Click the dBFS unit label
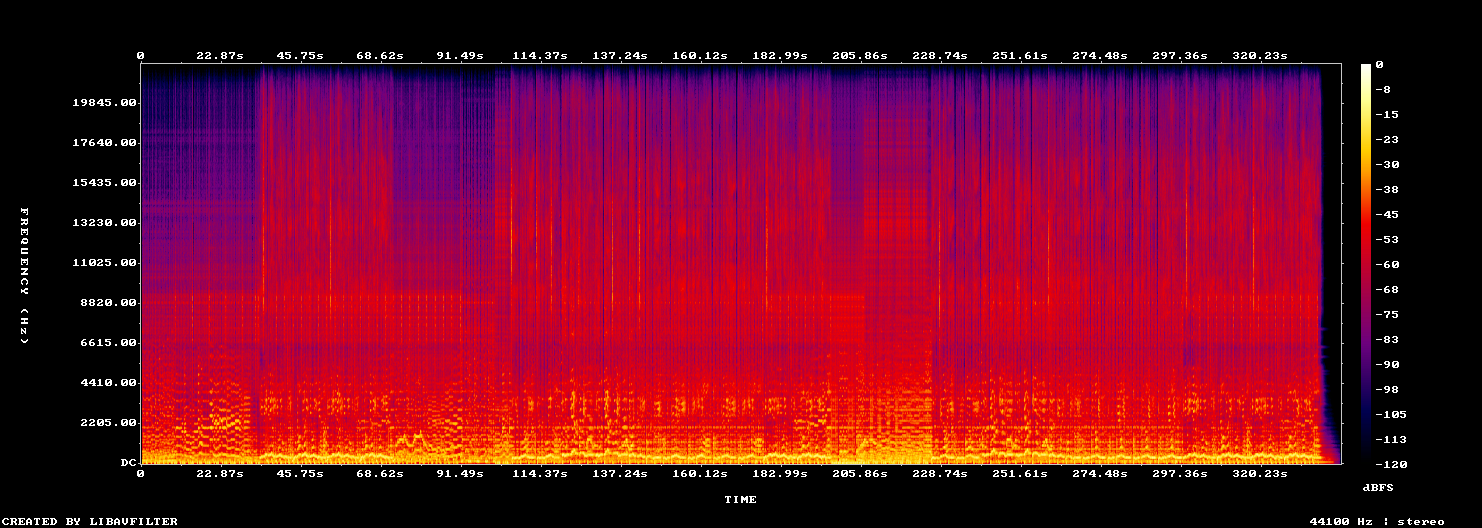This screenshot has height=528, width=1482. coord(1378,487)
